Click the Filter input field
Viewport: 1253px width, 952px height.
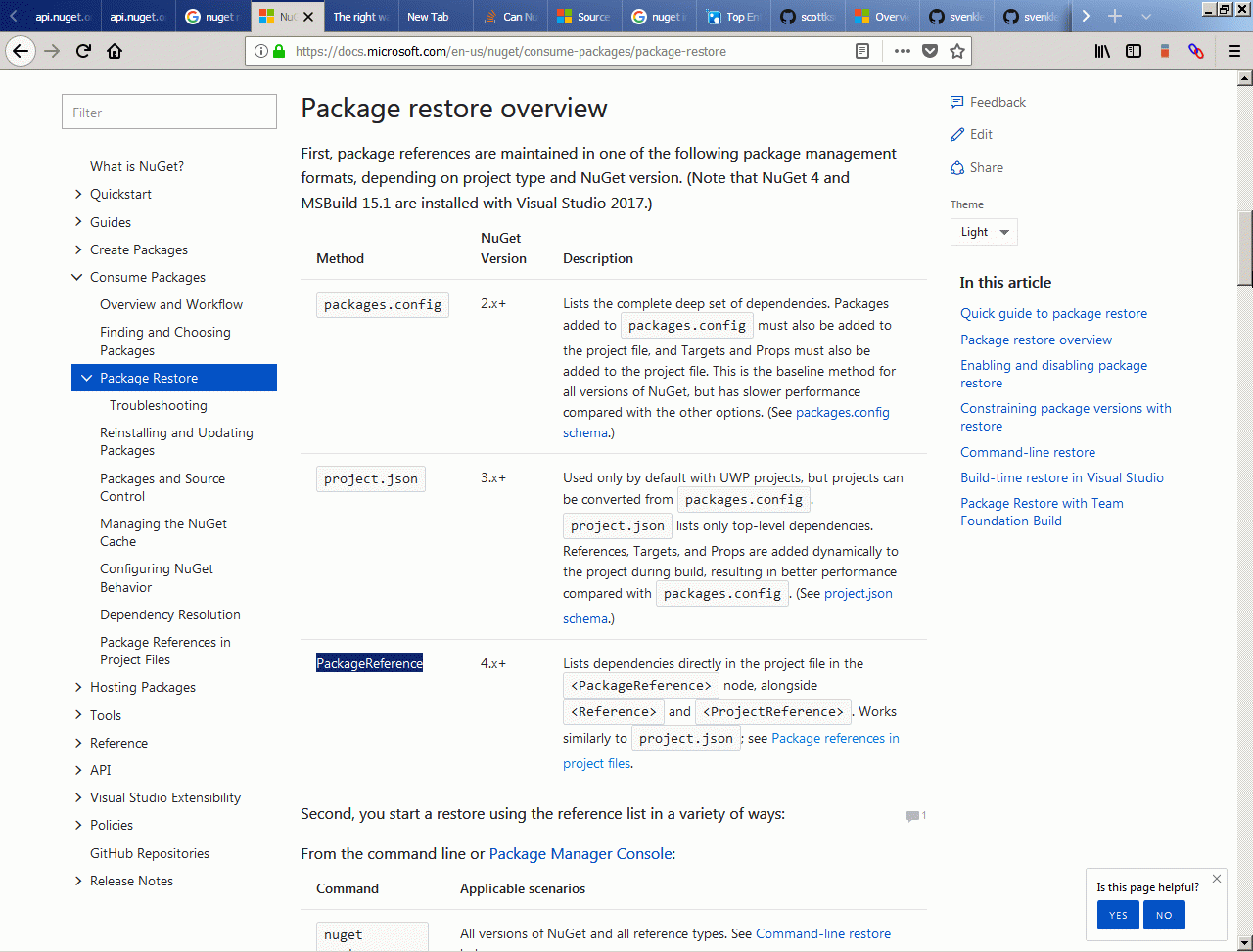click(x=169, y=113)
